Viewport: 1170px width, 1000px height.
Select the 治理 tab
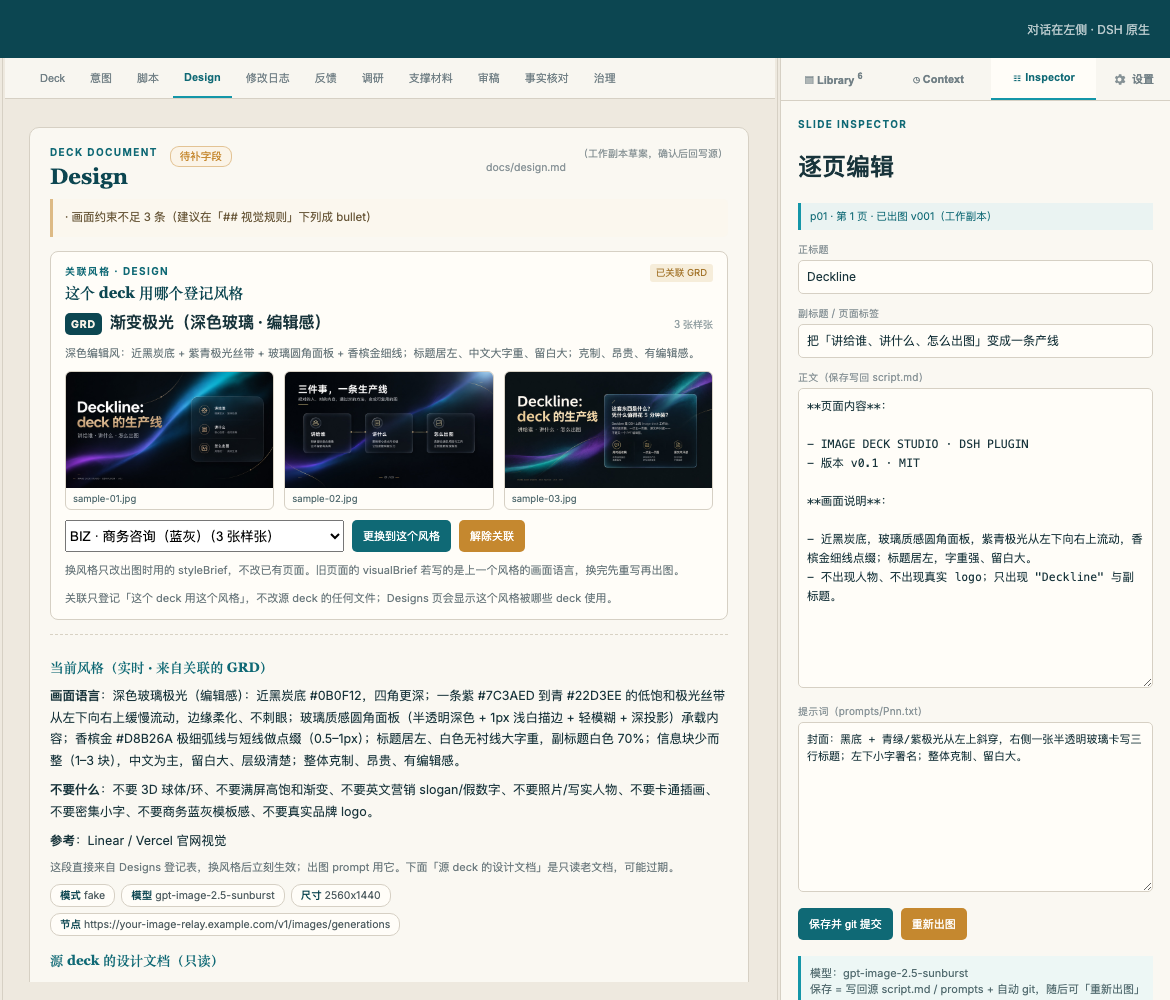pyautogui.click(x=604, y=78)
